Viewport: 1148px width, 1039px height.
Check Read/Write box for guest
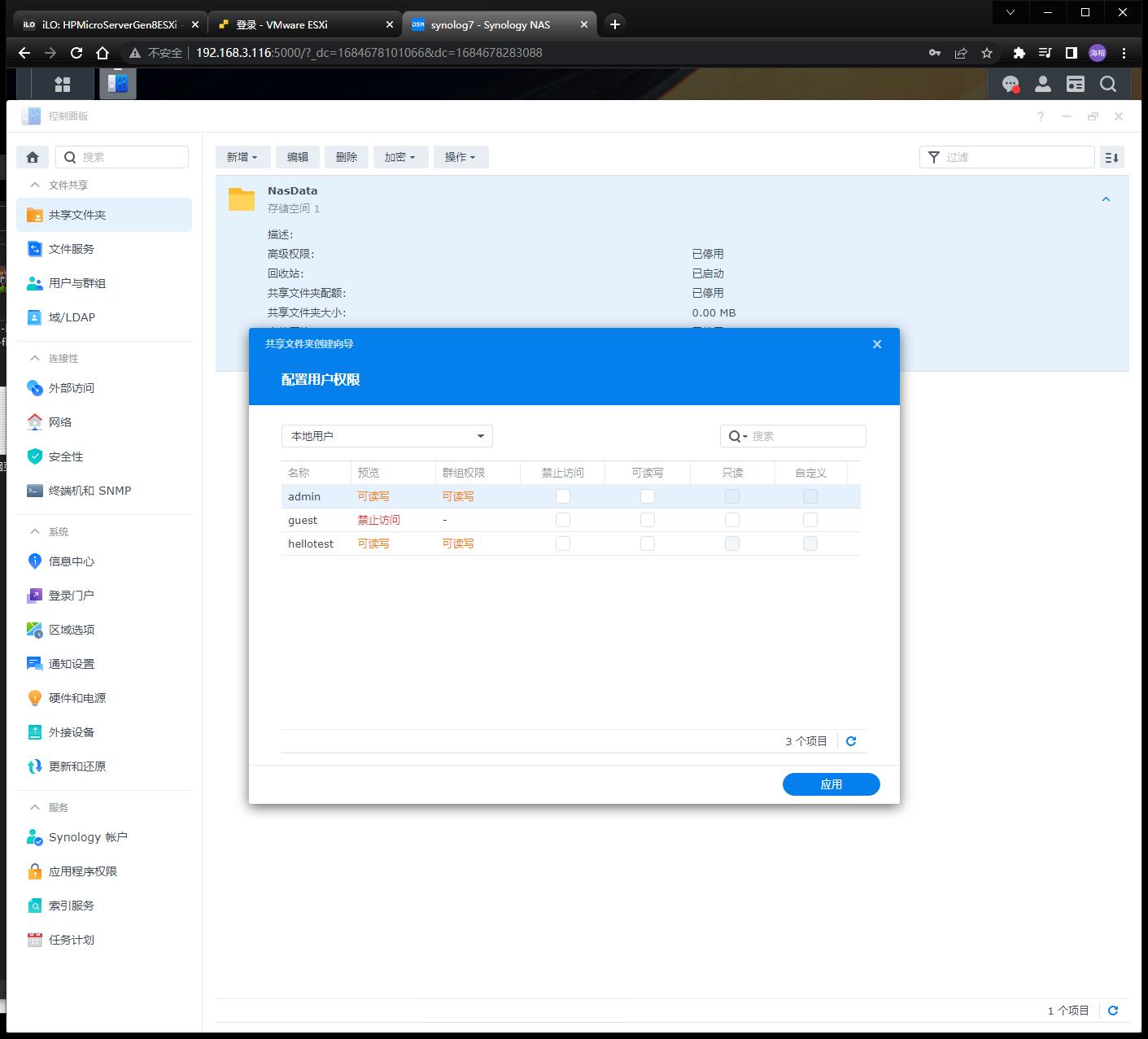tap(648, 520)
